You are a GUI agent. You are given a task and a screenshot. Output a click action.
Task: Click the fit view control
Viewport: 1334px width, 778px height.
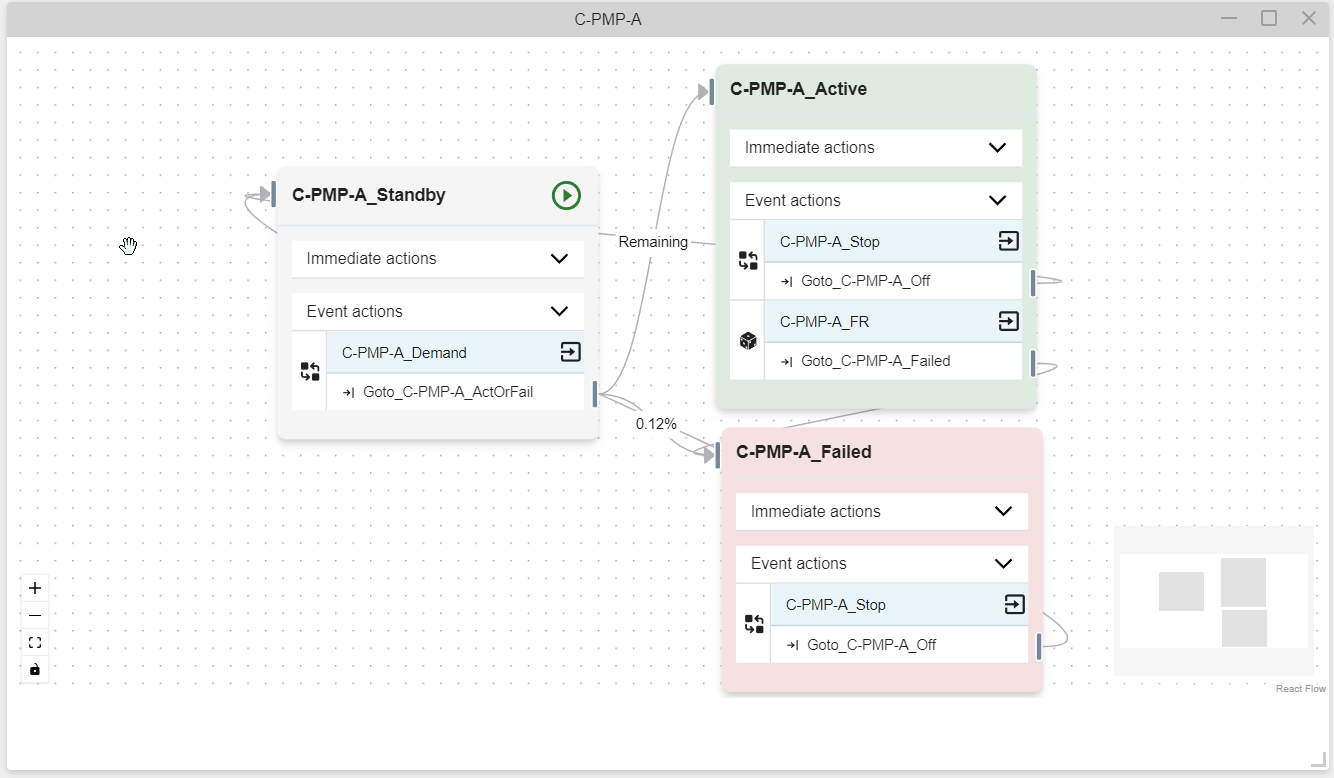tap(35, 643)
